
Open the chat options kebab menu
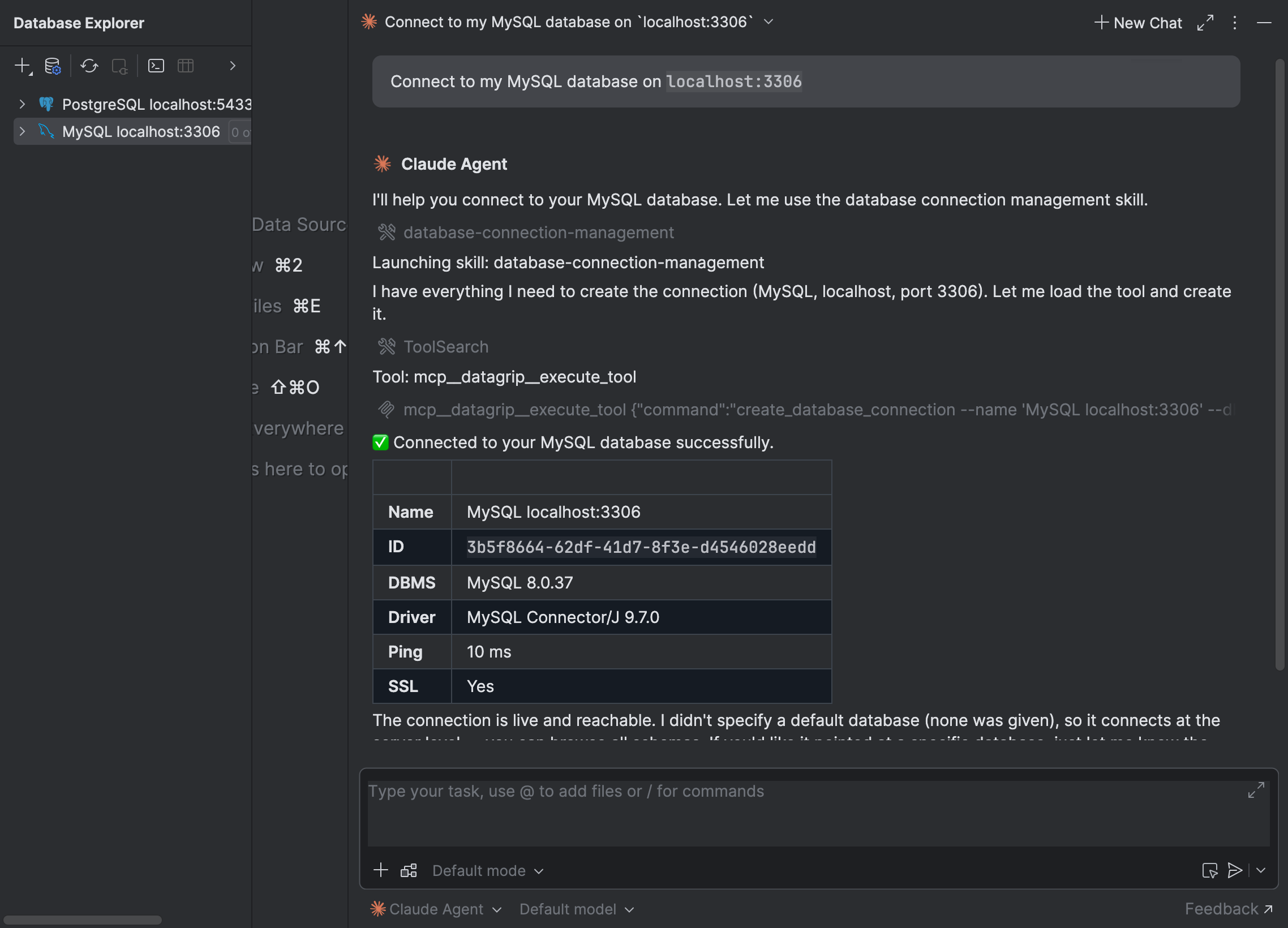[x=1235, y=23]
